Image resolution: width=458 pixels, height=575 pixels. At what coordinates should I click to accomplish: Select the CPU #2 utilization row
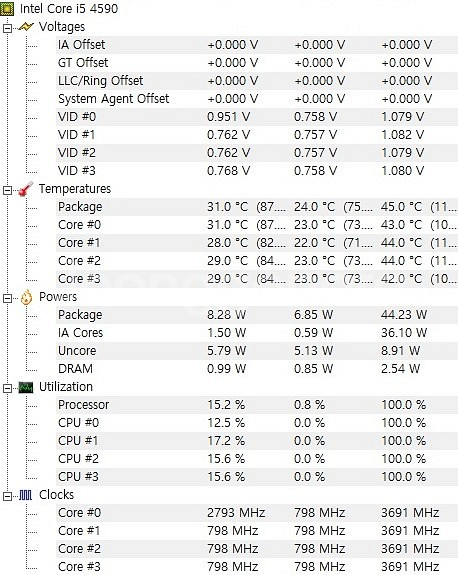pos(257,459)
